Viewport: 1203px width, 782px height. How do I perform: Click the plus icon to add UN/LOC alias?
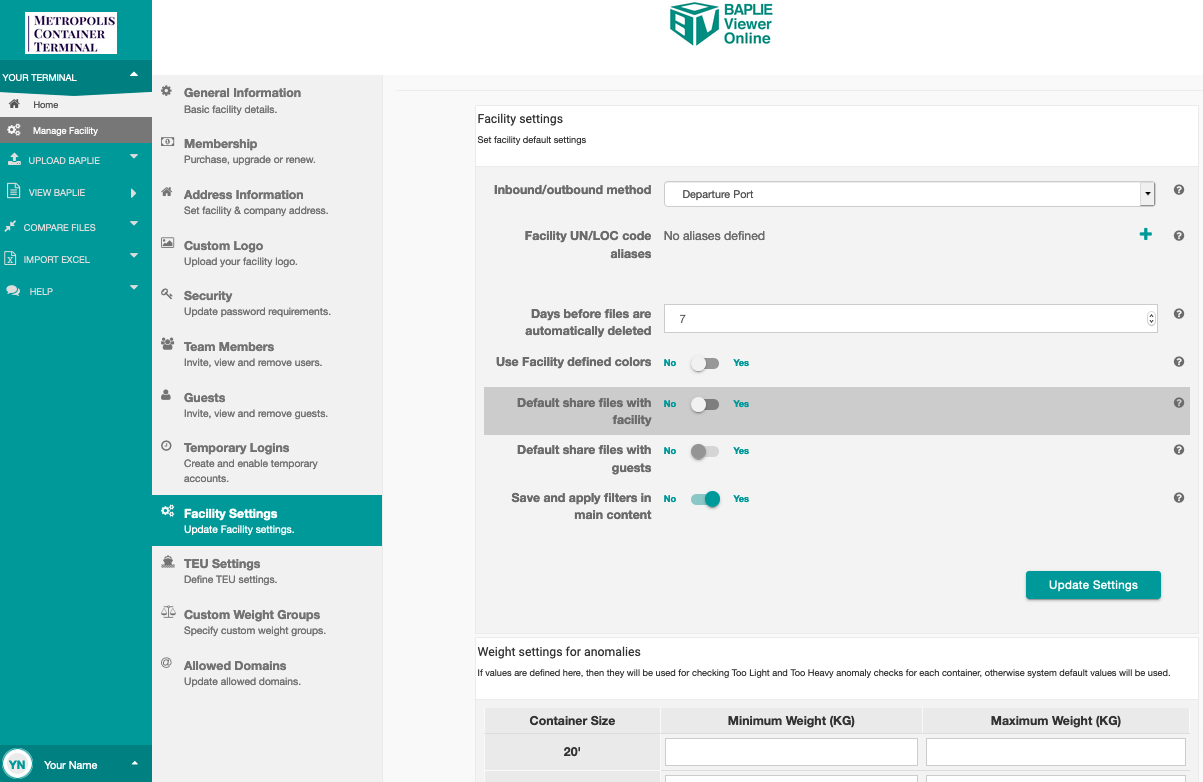coord(1145,235)
